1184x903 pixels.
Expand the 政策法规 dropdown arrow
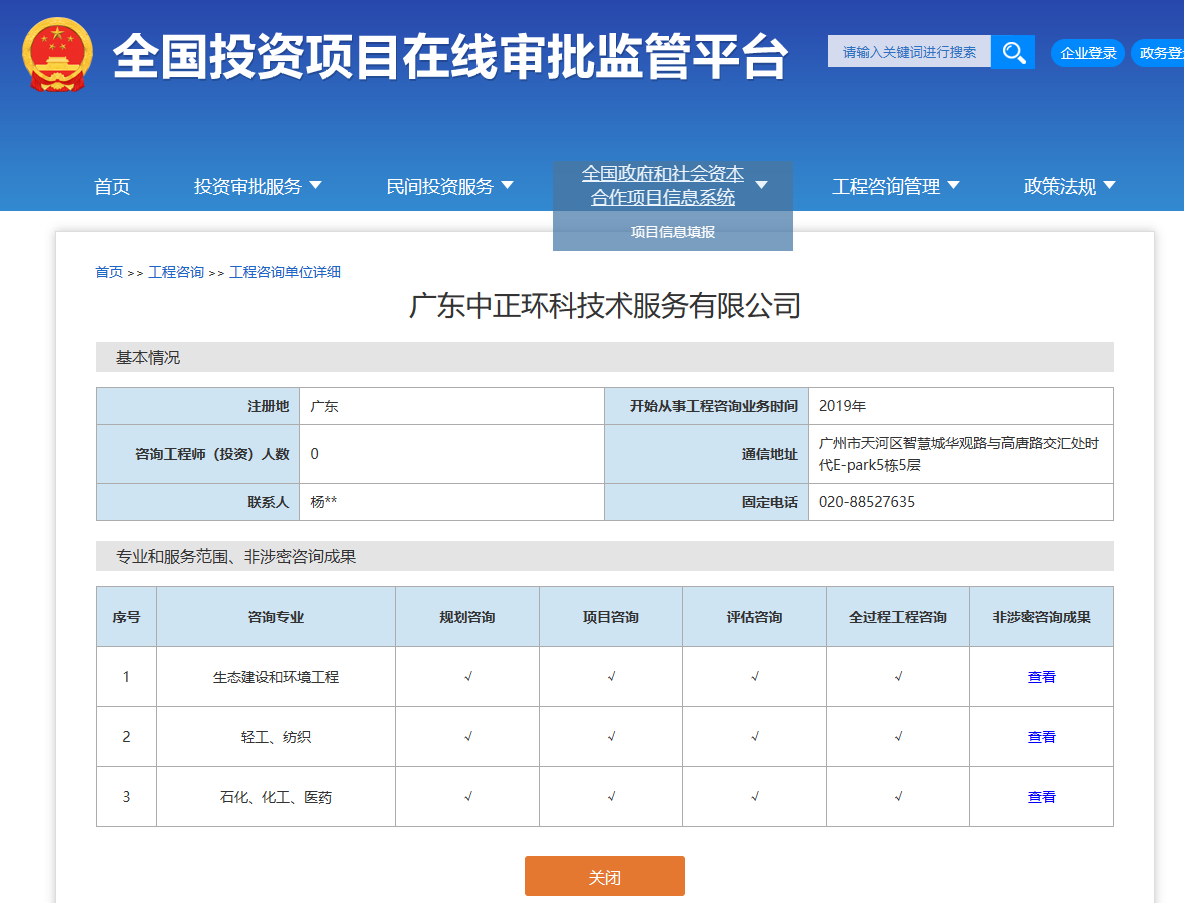[1109, 185]
